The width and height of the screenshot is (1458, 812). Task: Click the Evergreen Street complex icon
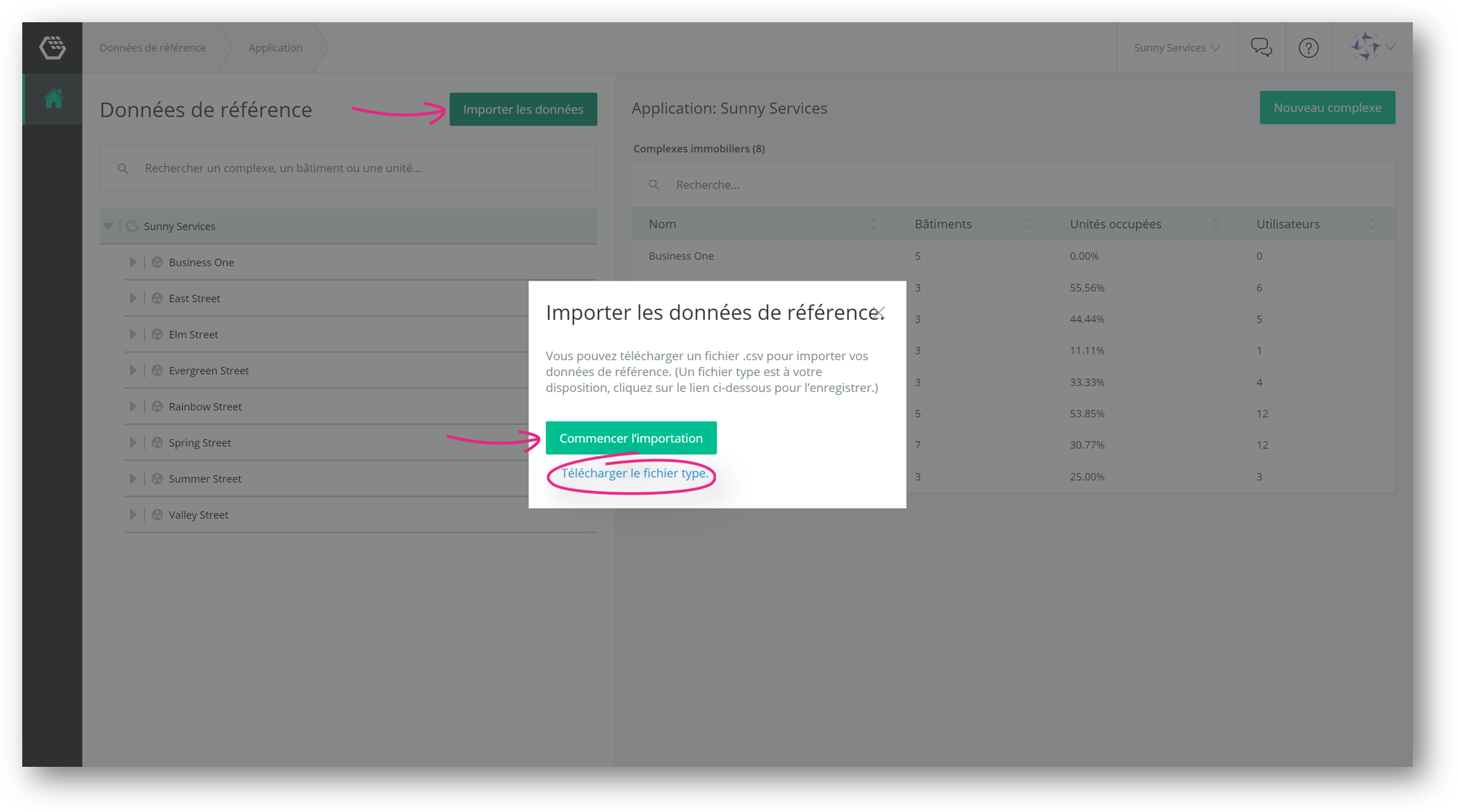[157, 371]
